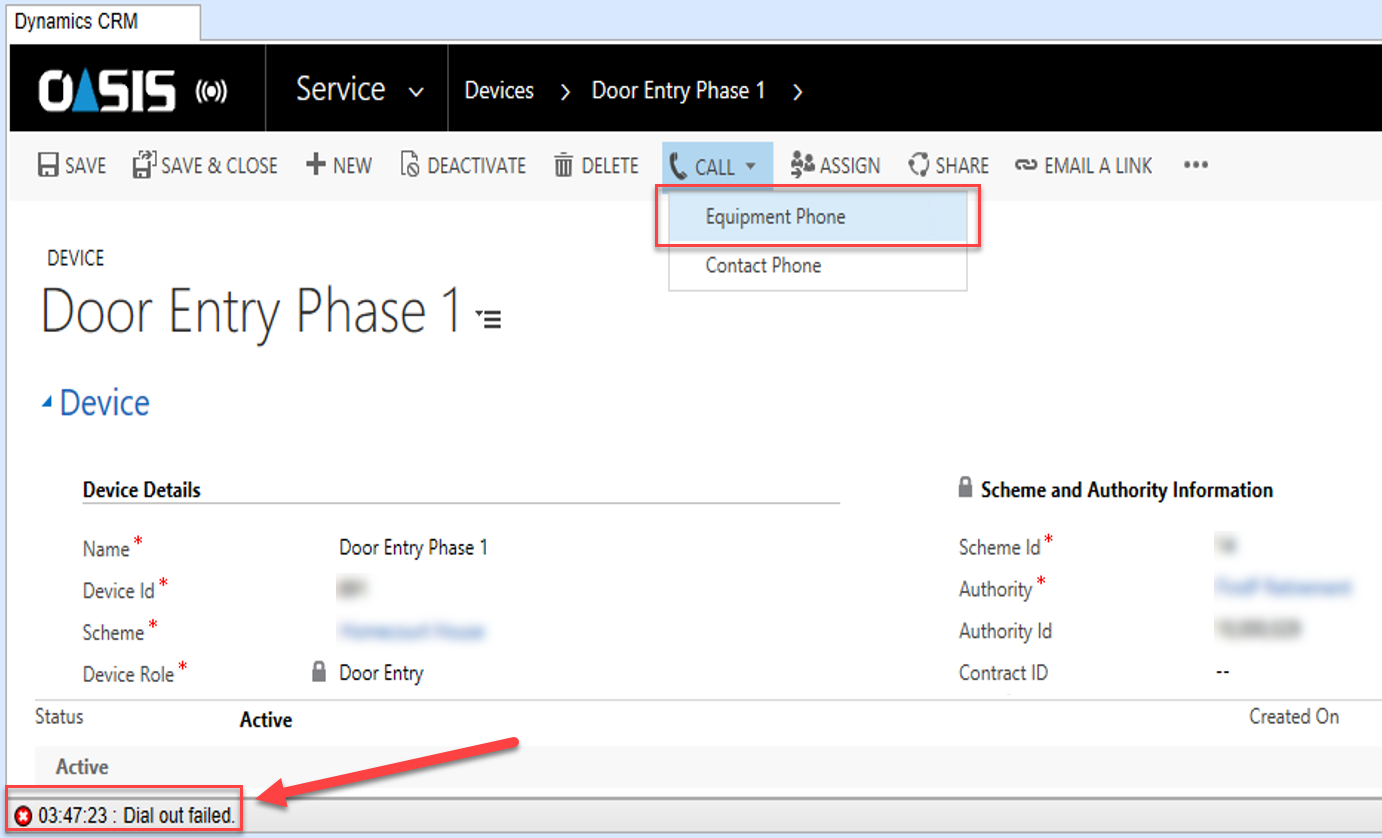Go to Devices in the breadcrumb
This screenshot has height=838, width=1382.
point(499,91)
